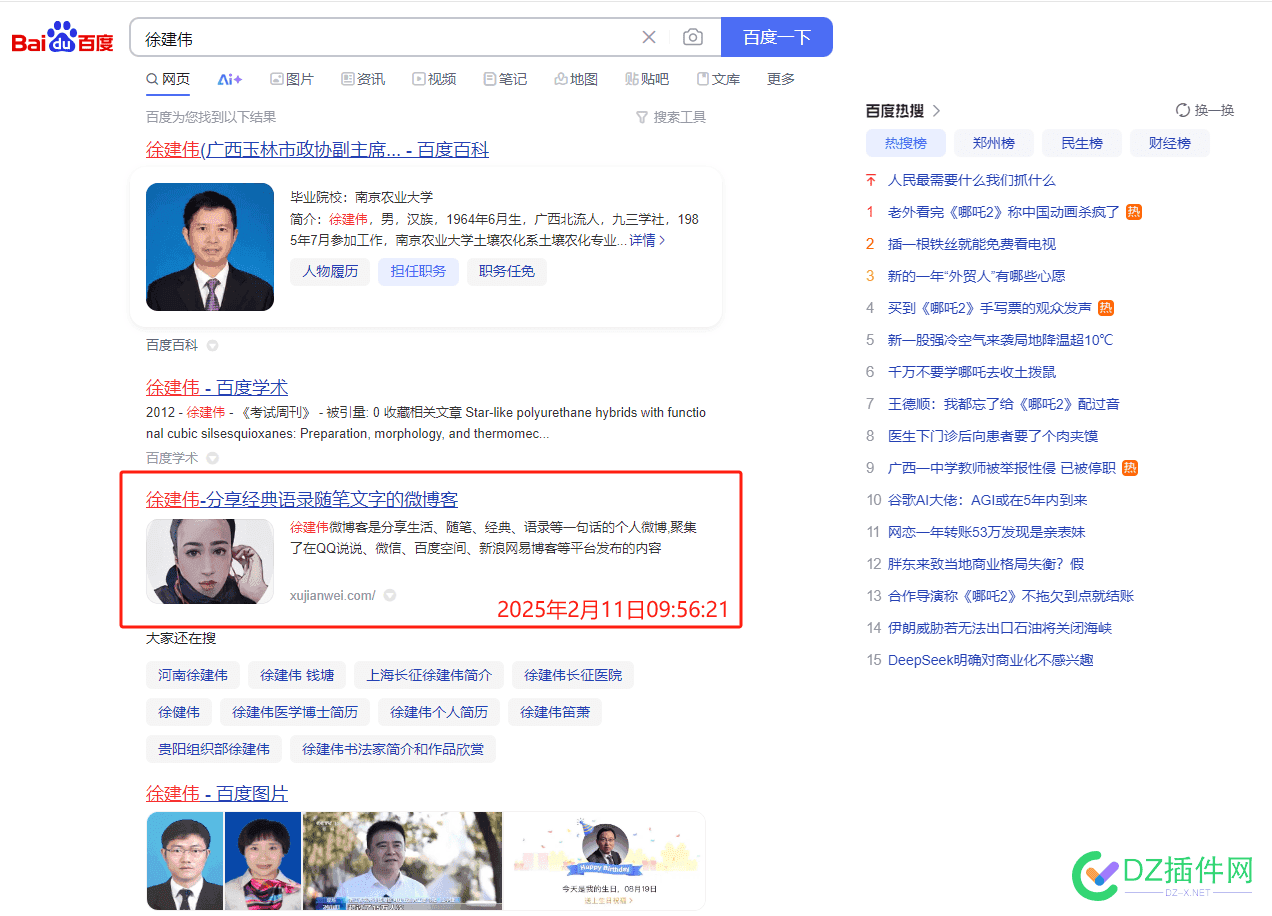The image size is (1272, 916).
Task: Select the 热搜榜 tab
Action: [906, 143]
